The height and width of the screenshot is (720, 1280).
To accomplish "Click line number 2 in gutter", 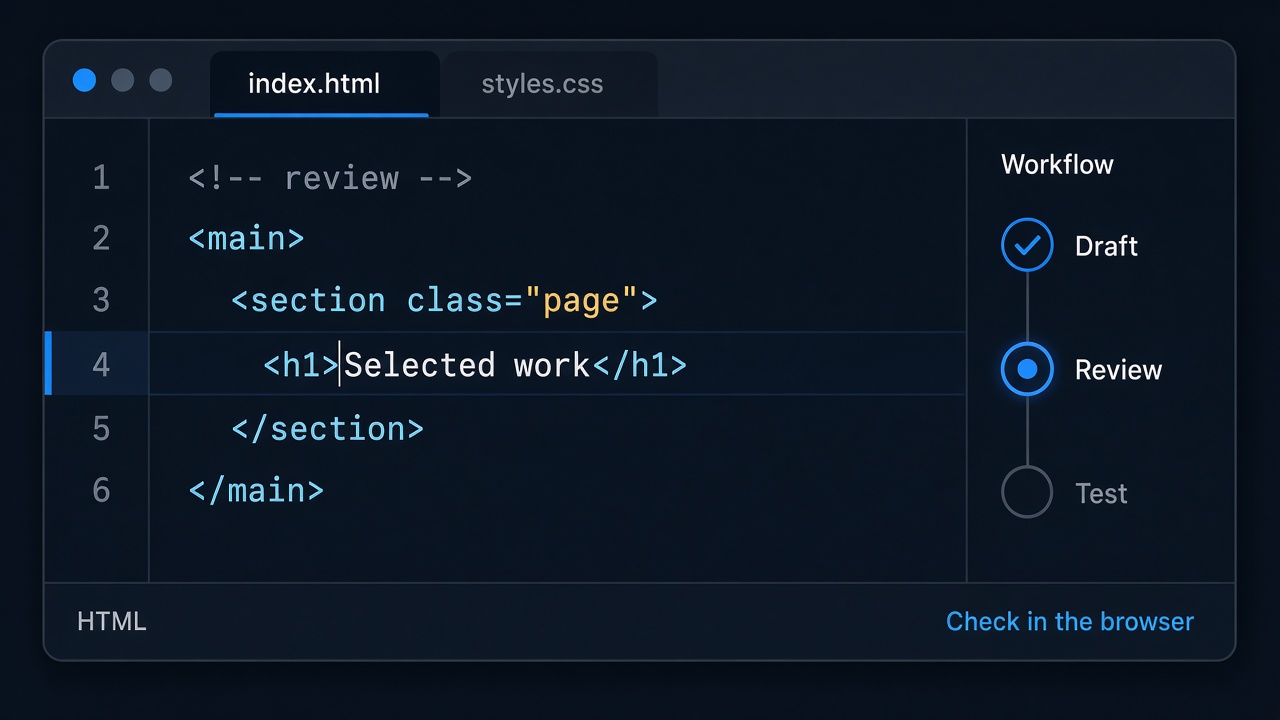I will pyautogui.click(x=101, y=239).
